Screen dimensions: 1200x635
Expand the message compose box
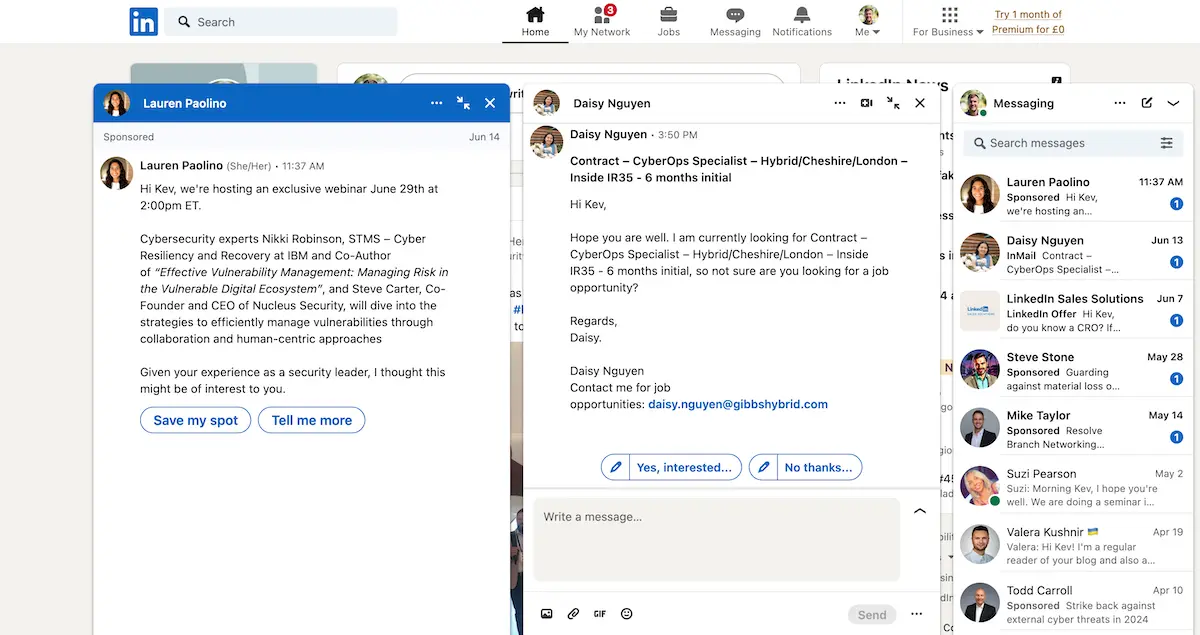pos(920,511)
